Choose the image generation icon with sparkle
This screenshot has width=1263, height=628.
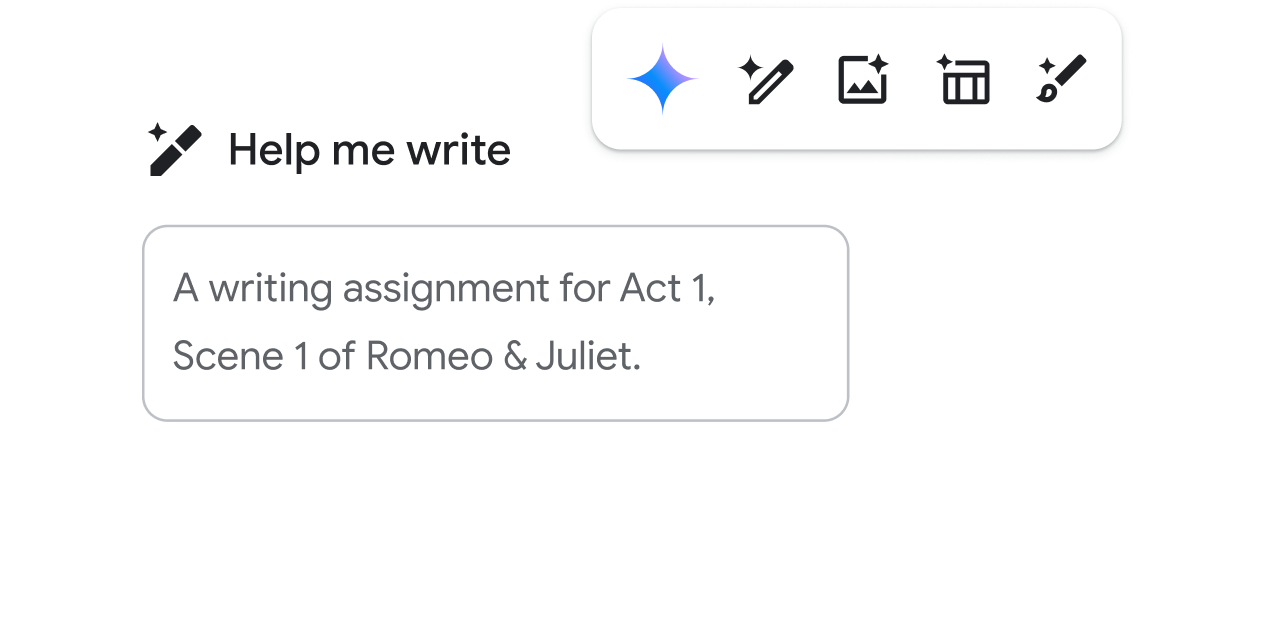tap(863, 80)
